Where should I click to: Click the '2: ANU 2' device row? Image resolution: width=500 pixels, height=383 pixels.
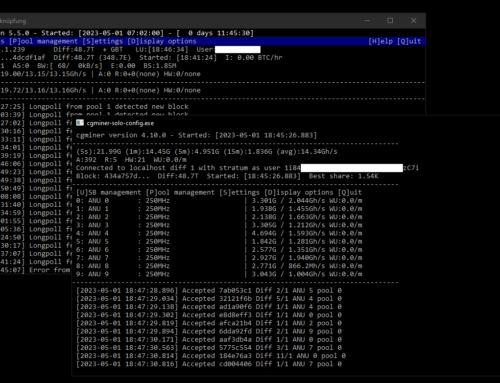(219, 217)
